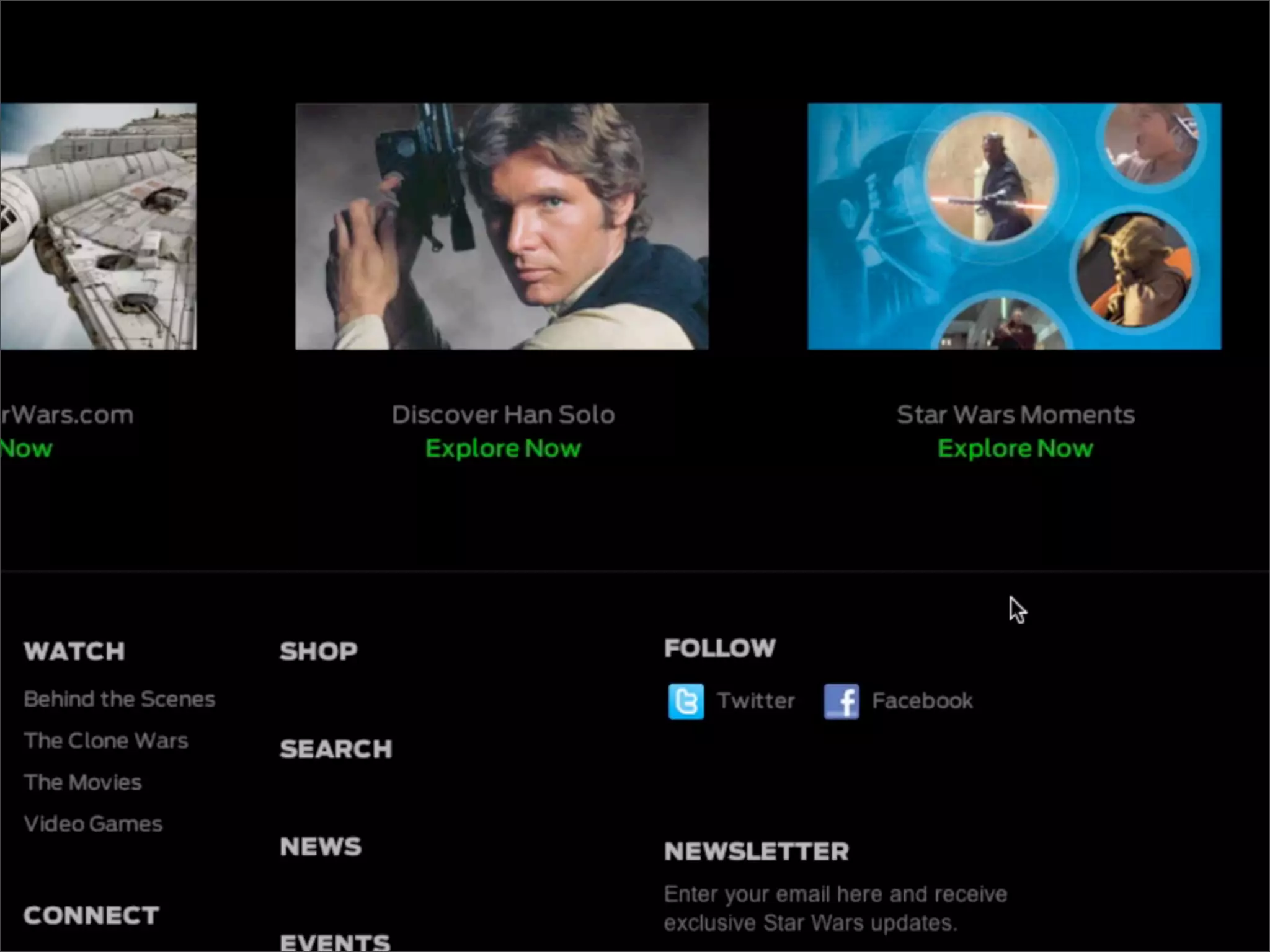1270x952 pixels.
Task: Open Behind the Scenes link
Action: [120, 699]
